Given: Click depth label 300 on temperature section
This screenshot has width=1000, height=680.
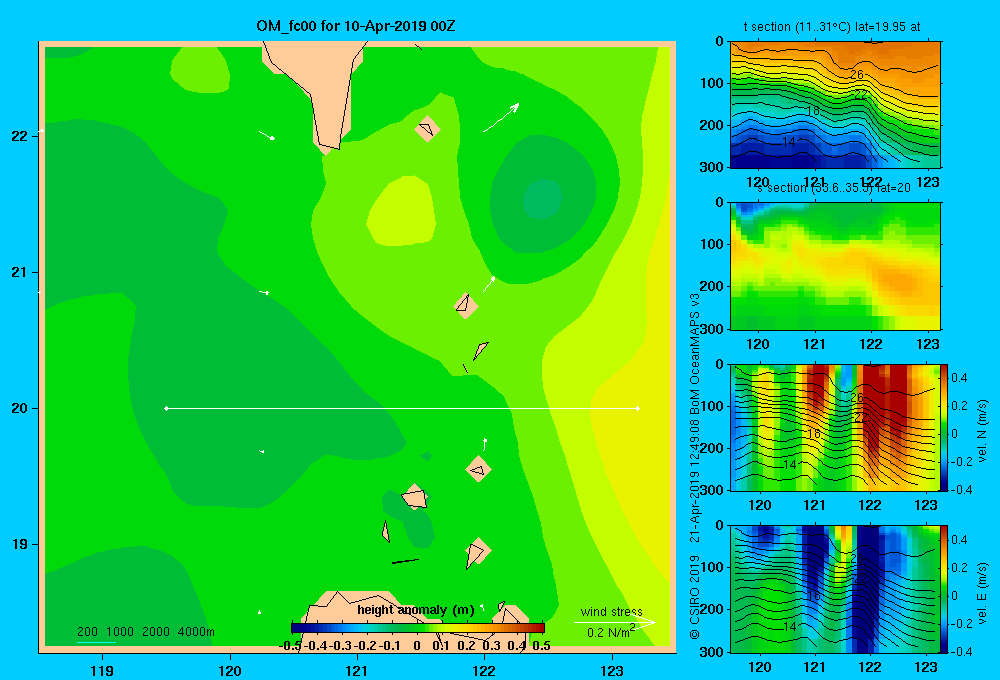Looking at the screenshot, I should point(712,167).
